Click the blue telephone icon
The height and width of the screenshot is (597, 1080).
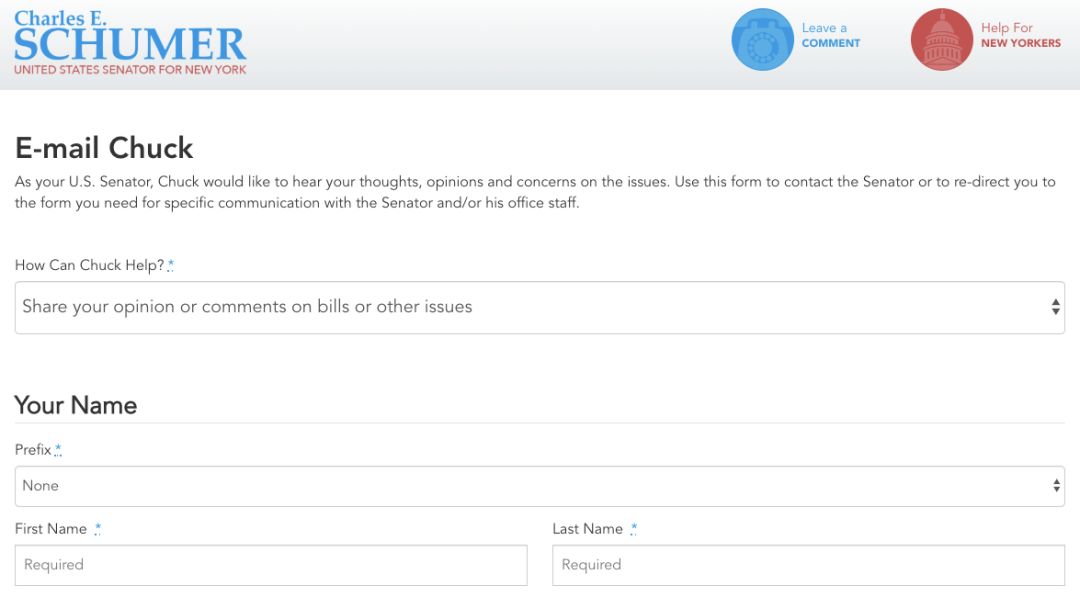[x=762, y=39]
